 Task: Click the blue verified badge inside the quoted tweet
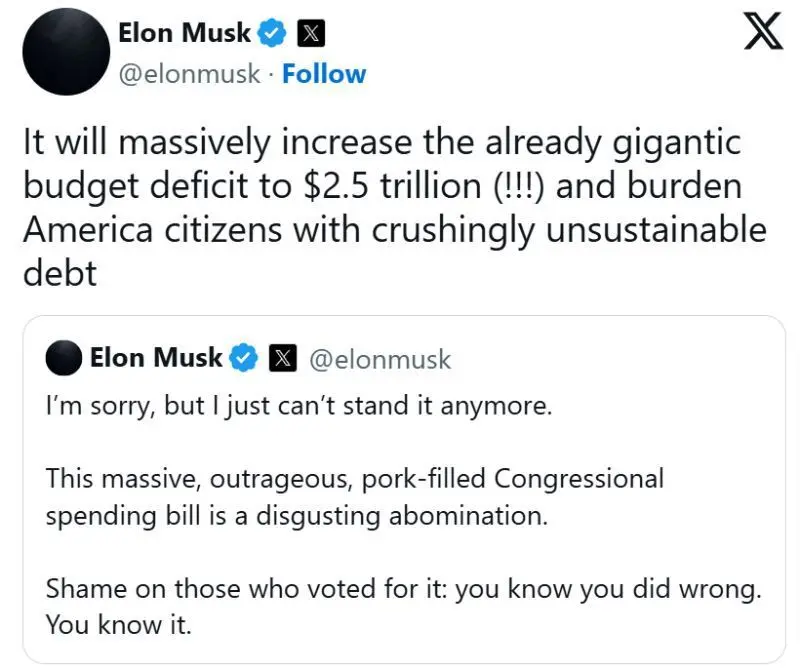click(243, 357)
